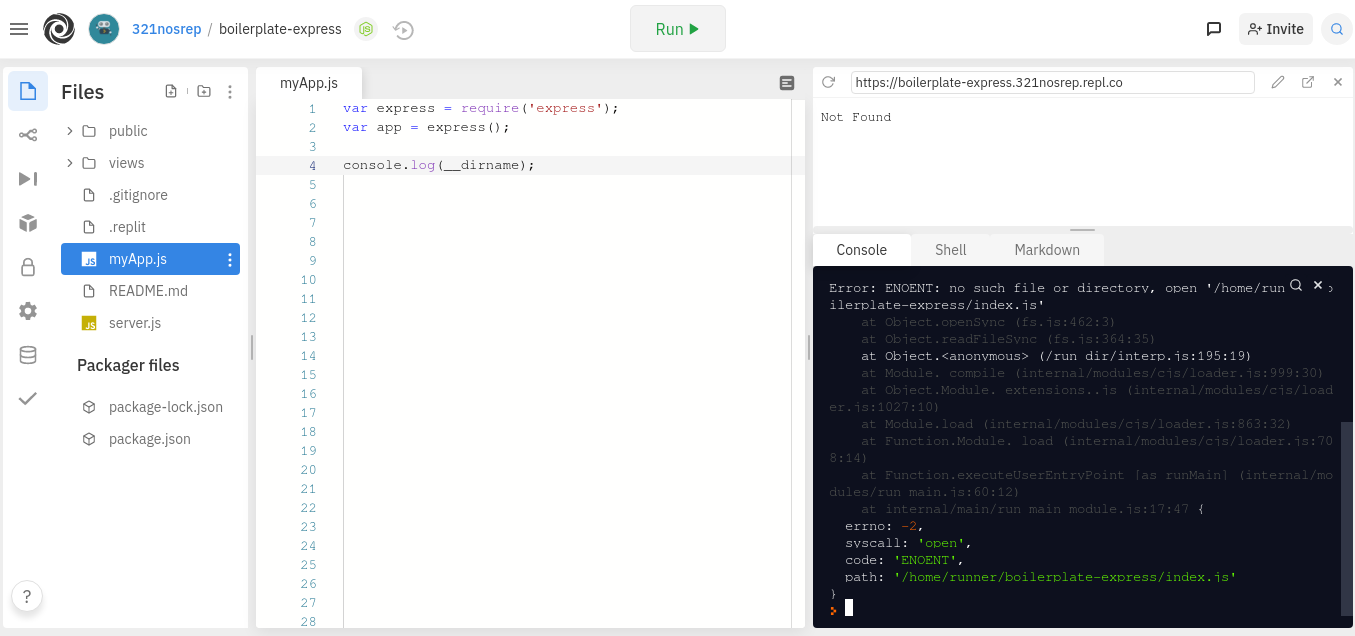Viewport: 1355px width, 636px height.
Task: Open the Database icon in the sidebar
Action: tap(27, 354)
